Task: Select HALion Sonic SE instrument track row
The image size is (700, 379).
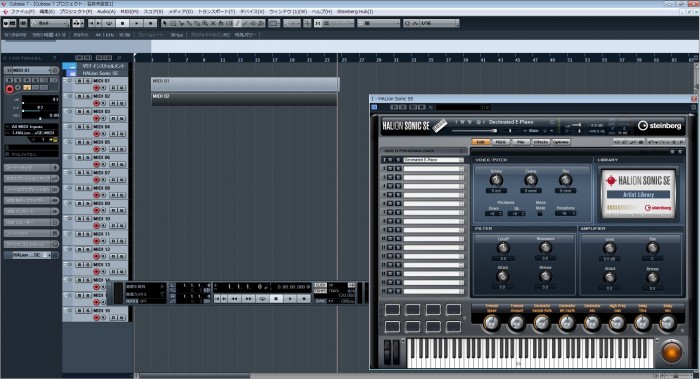Action: (96, 73)
